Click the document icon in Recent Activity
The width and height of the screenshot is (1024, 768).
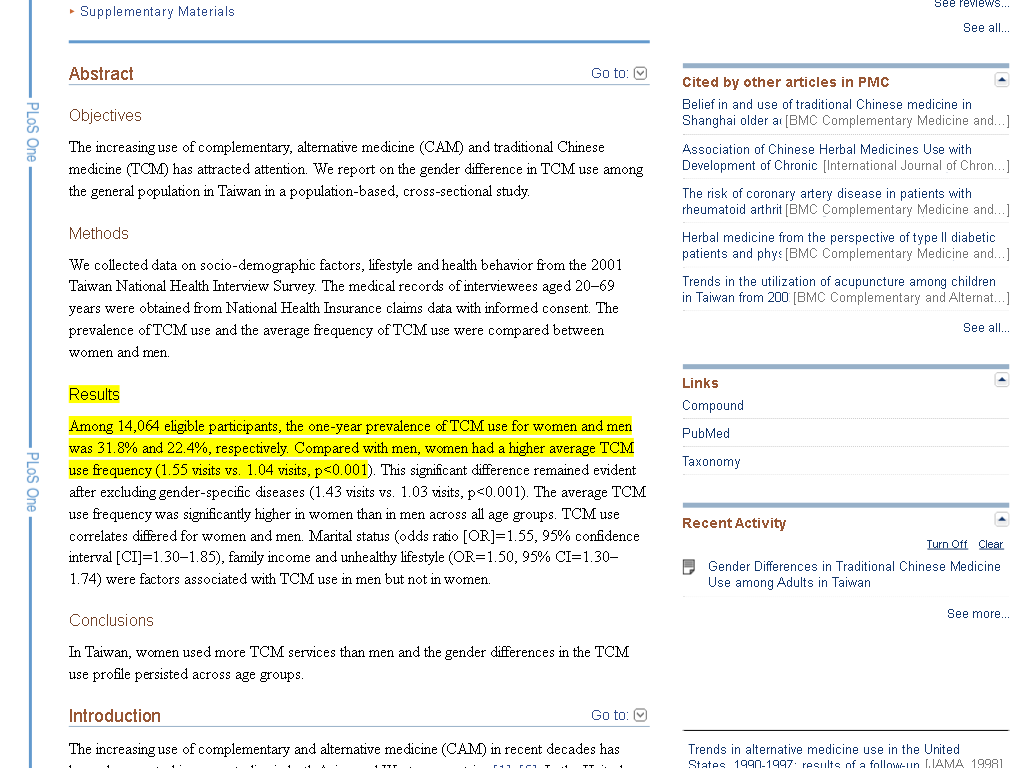click(689, 567)
